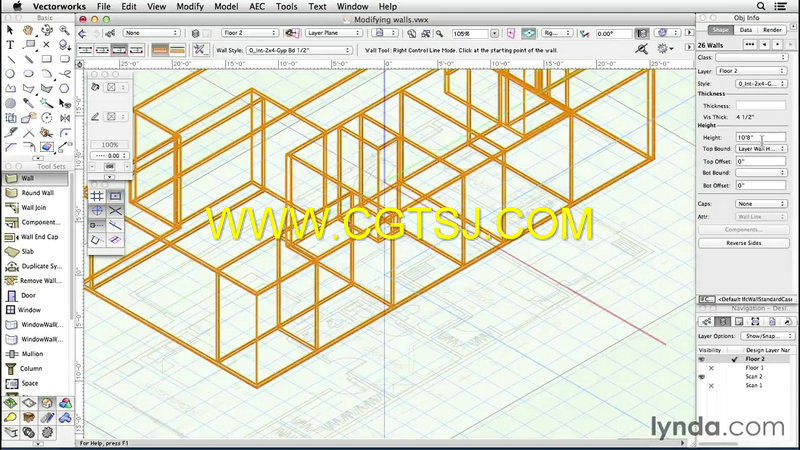Click the Height field in Obj Info

(761, 137)
